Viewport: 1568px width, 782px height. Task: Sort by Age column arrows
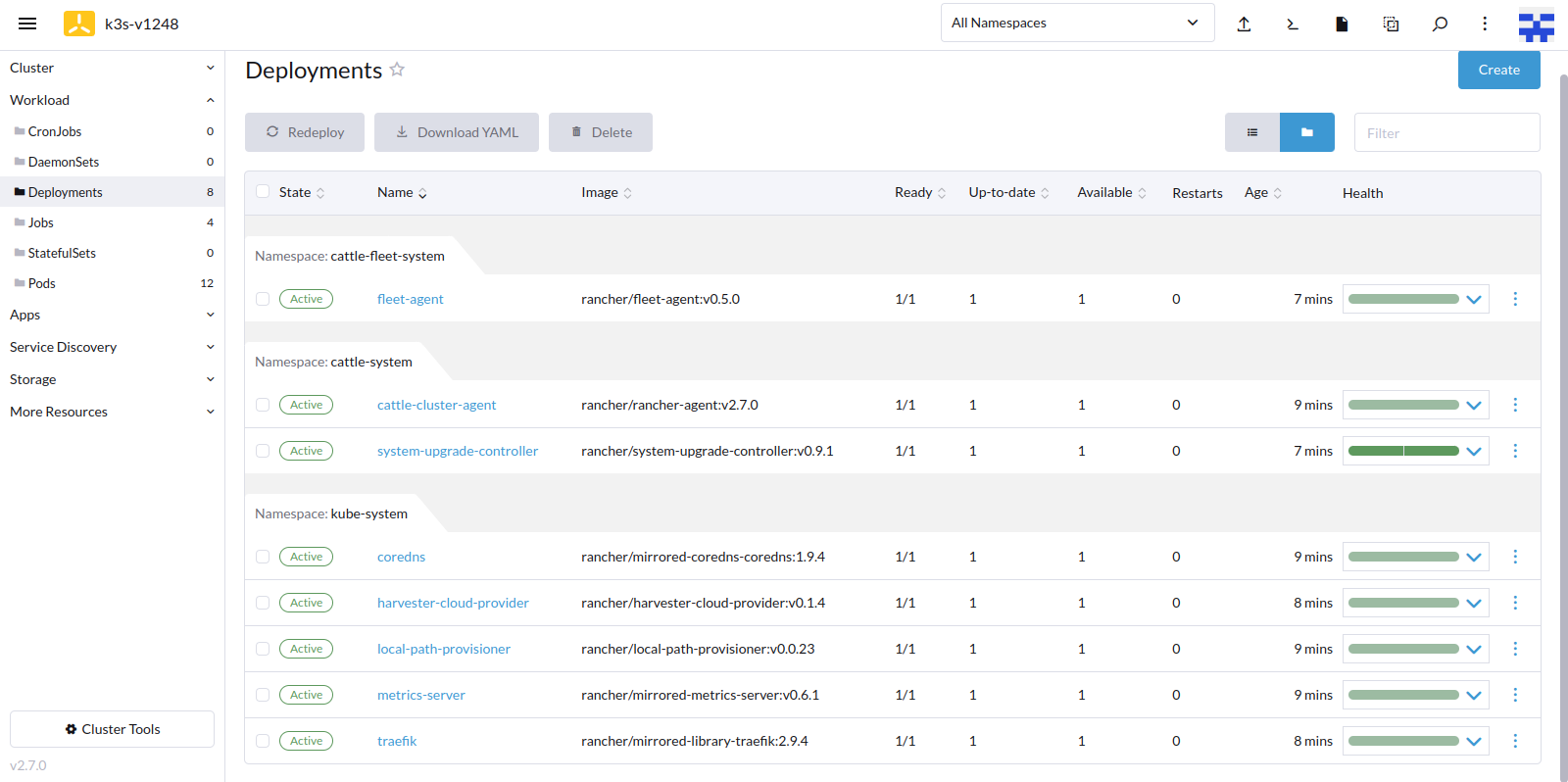[x=1277, y=193]
